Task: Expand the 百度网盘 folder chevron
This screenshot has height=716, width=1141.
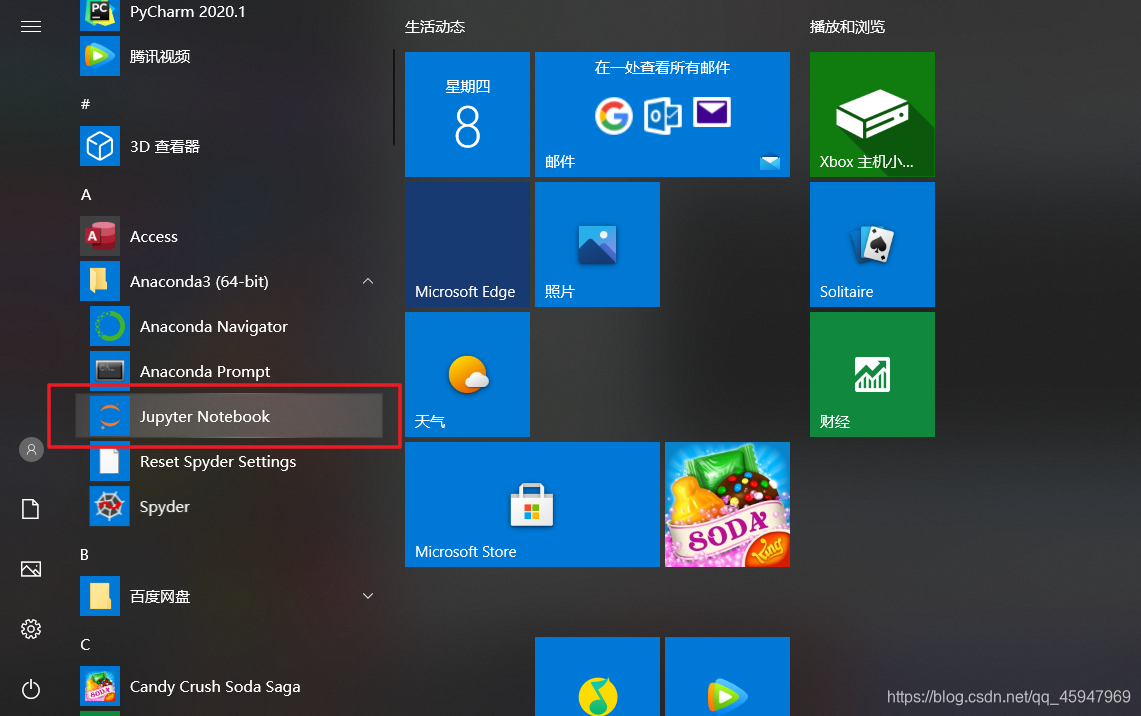Action: point(368,596)
